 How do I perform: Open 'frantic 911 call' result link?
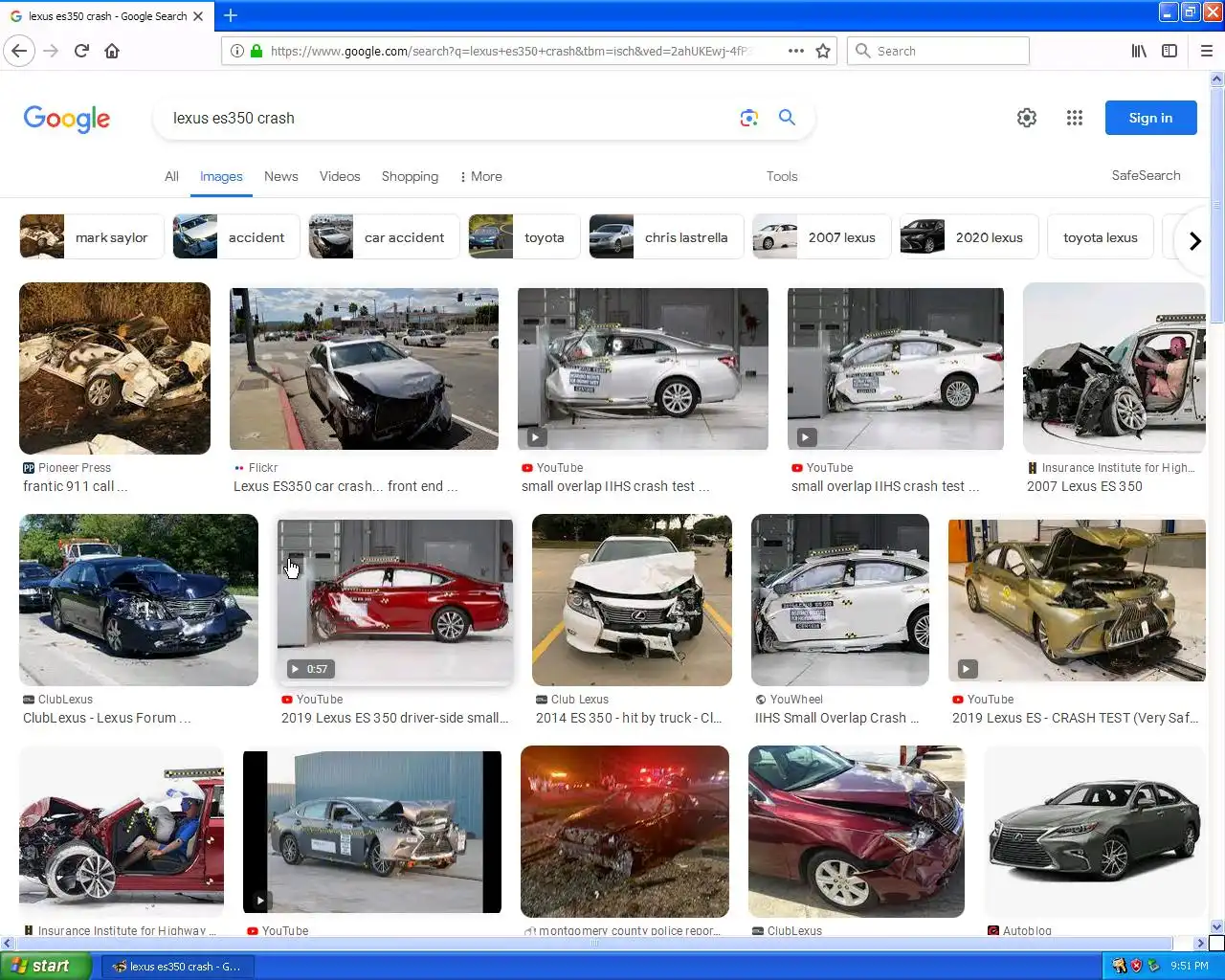pyautogui.click(x=75, y=486)
